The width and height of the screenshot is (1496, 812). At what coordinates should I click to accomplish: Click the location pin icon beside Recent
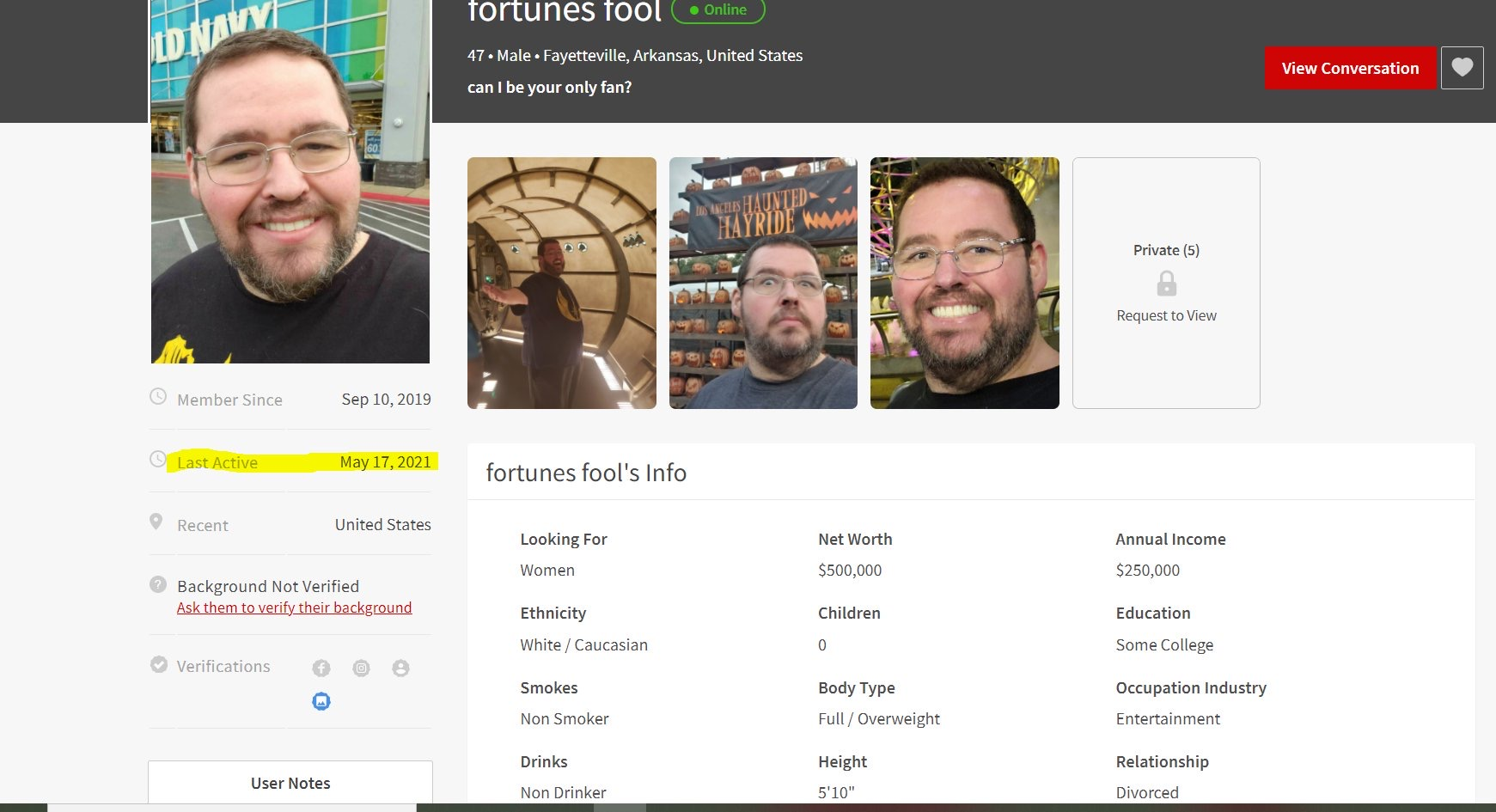point(156,522)
